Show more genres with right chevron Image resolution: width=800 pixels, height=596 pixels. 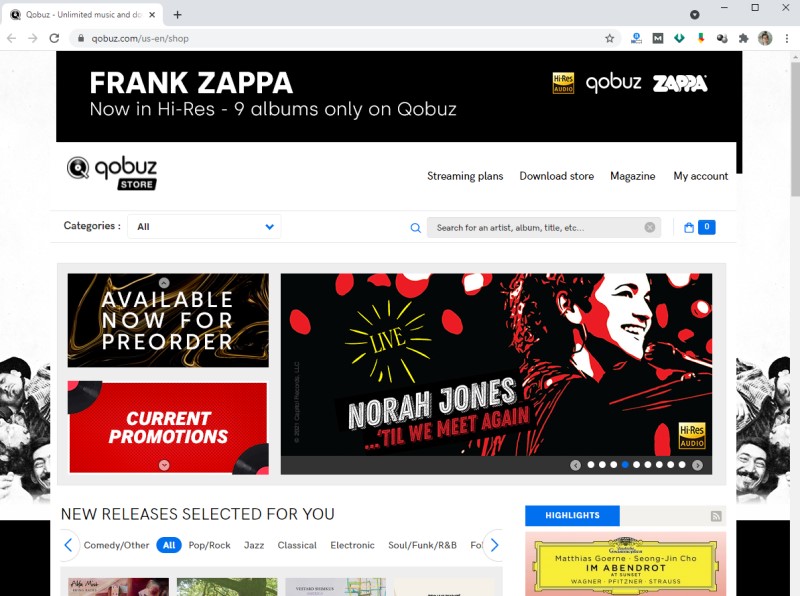click(x=494, y=545)
